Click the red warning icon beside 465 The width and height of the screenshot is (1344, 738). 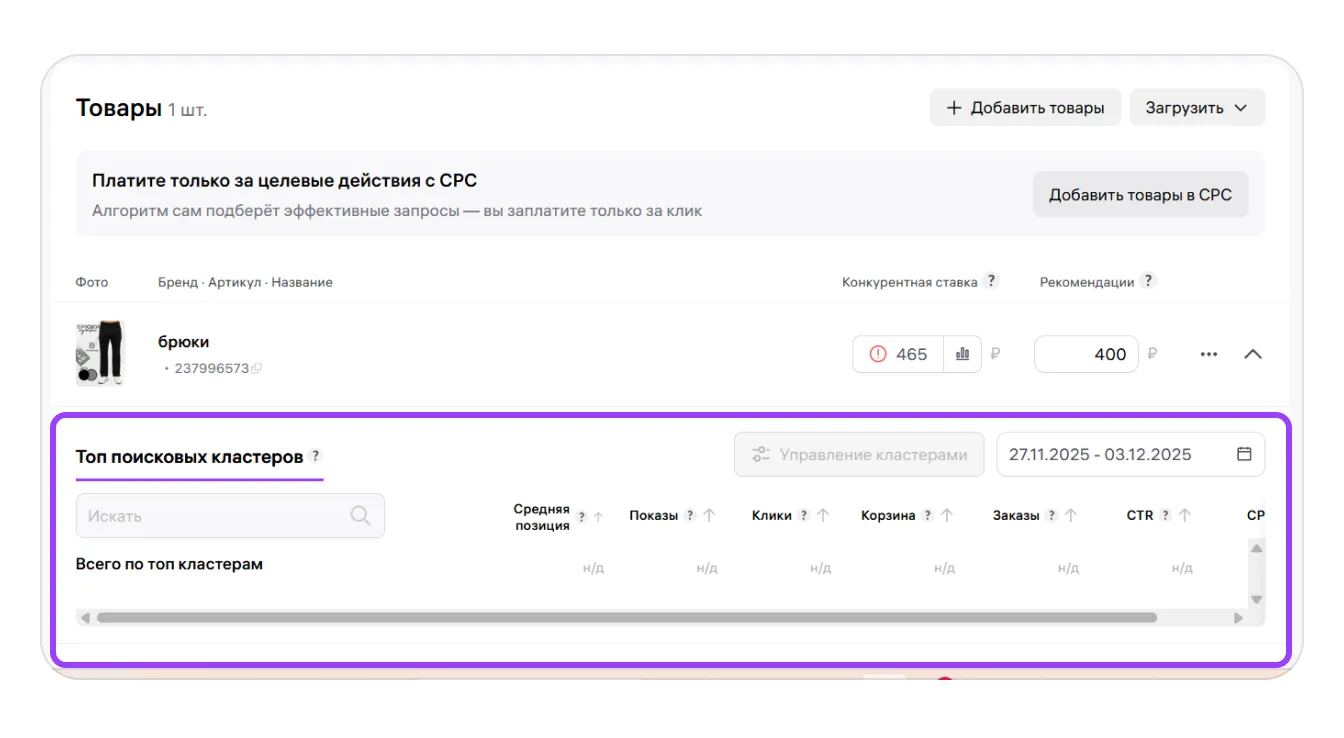(x=878, y=354)
